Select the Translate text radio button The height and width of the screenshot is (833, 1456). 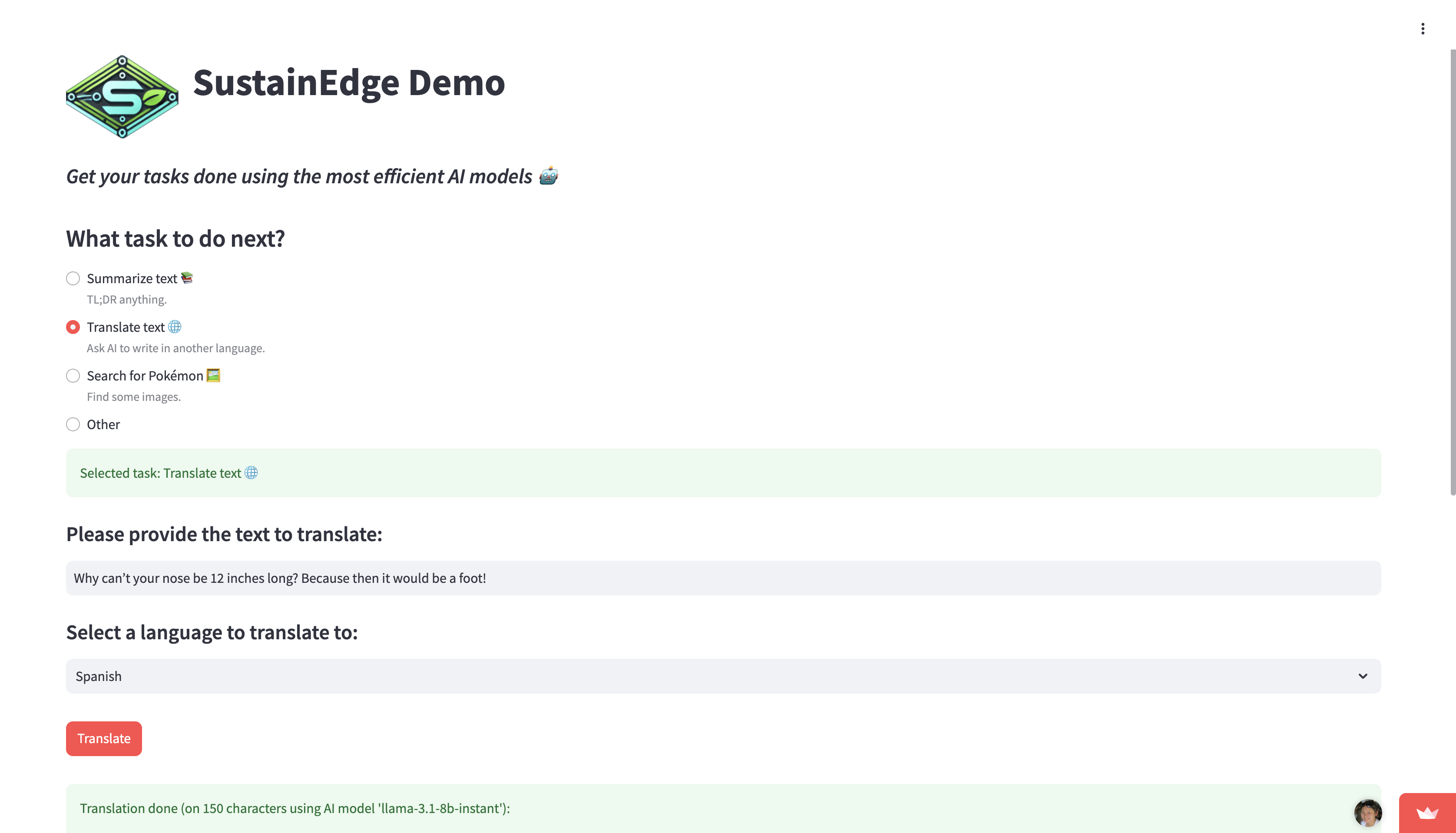tap(73, 327)
